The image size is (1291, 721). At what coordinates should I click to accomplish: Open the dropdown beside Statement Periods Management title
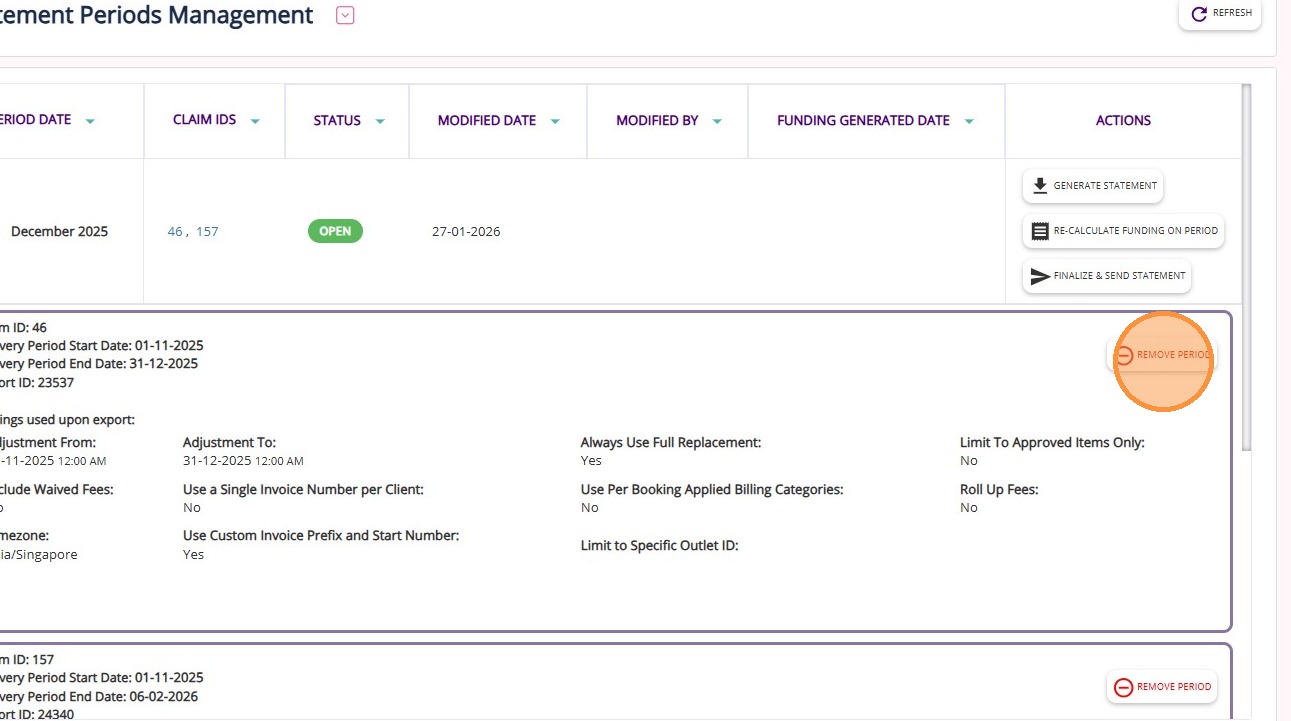(x=345, y=15)
